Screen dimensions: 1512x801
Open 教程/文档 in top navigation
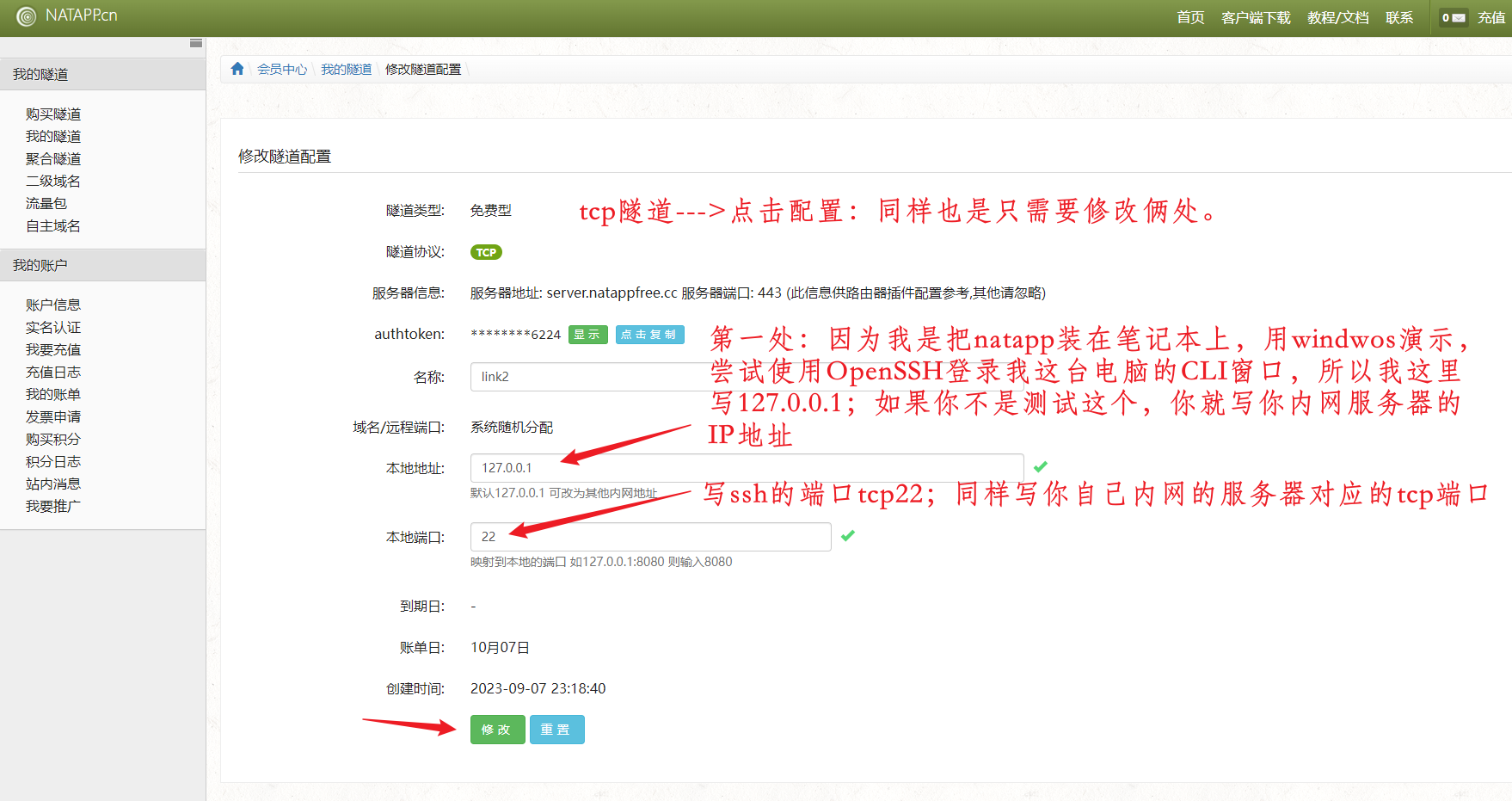(x=1338, y=17)
